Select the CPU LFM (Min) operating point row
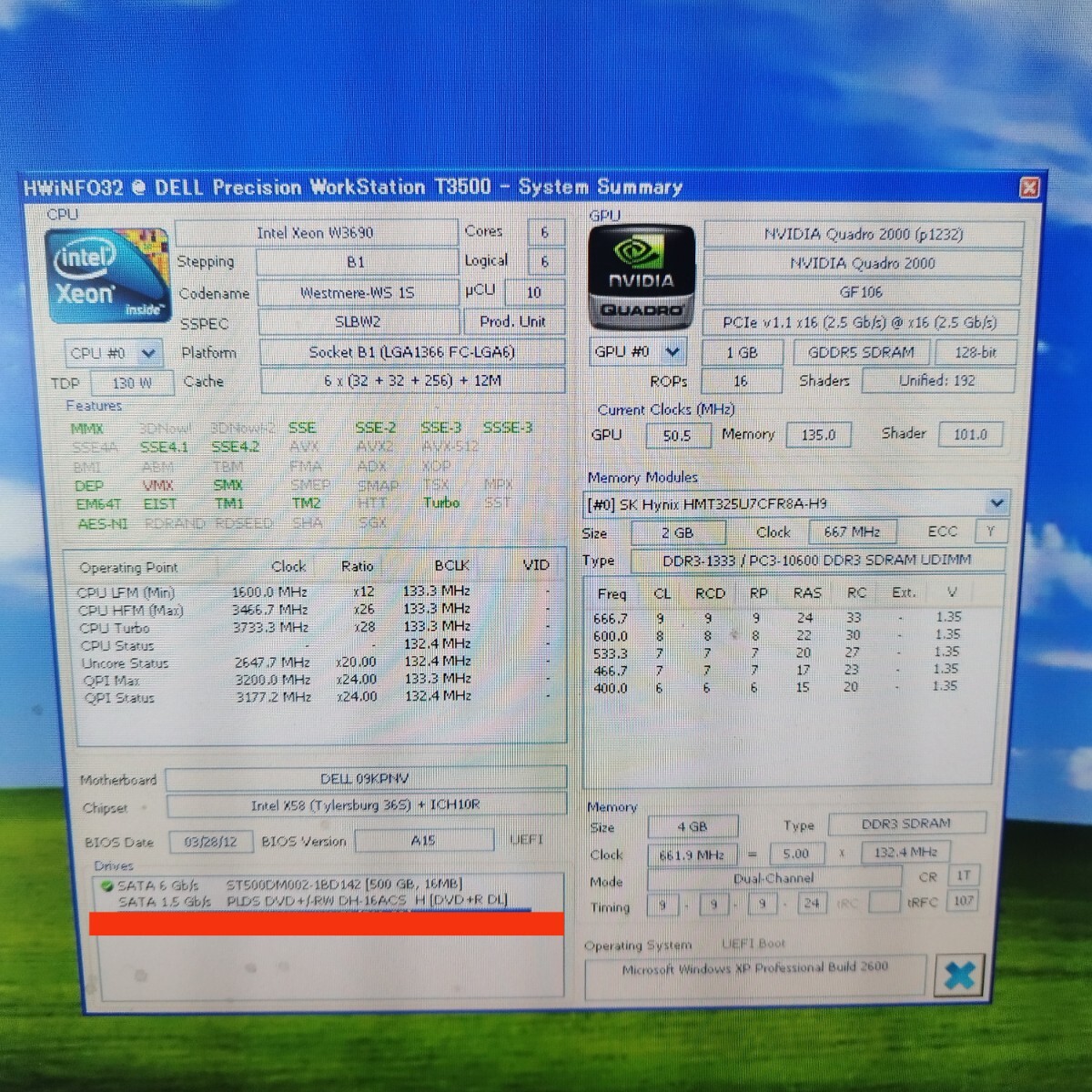 click(314, 592)
